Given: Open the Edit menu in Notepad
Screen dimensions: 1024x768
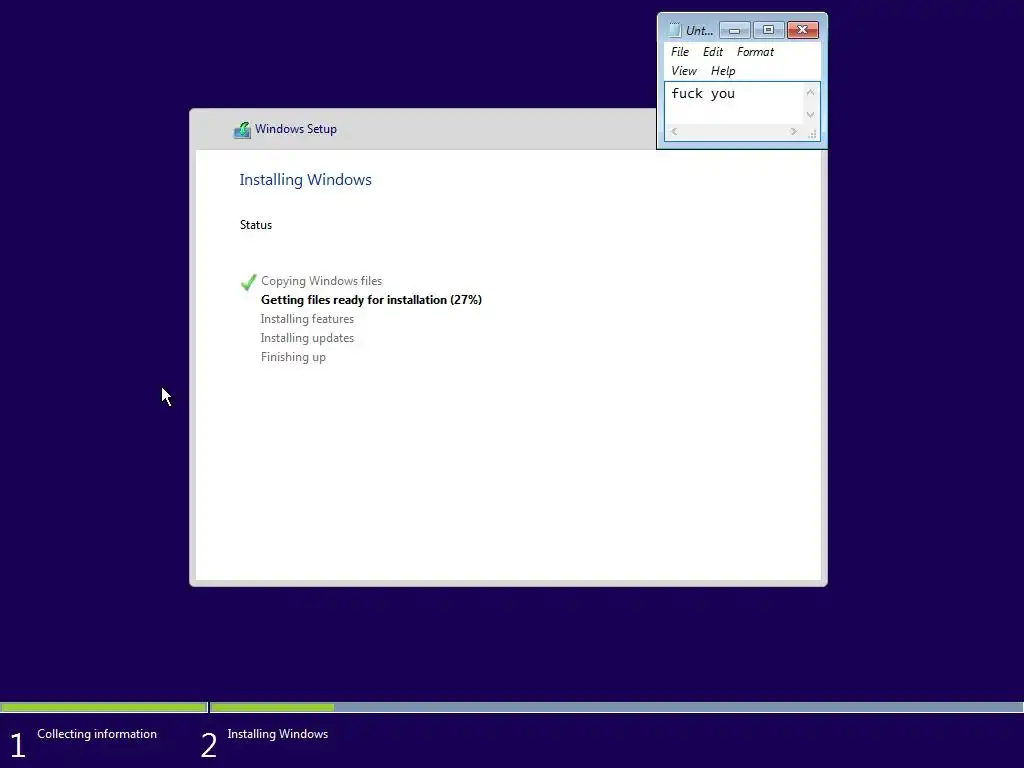Looking at the screenshot, I should click(712, 52).
